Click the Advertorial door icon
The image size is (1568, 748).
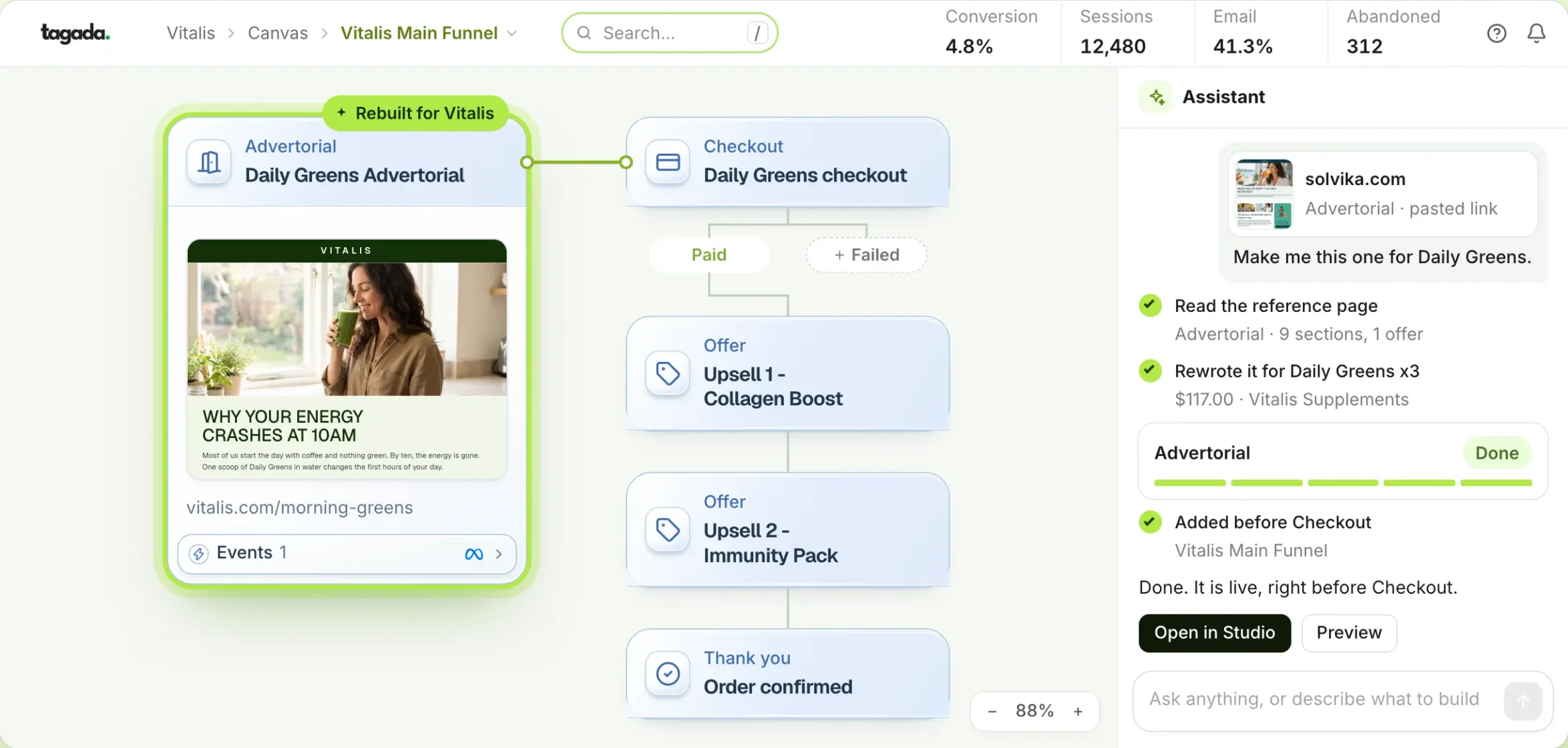tap(209, 162)
